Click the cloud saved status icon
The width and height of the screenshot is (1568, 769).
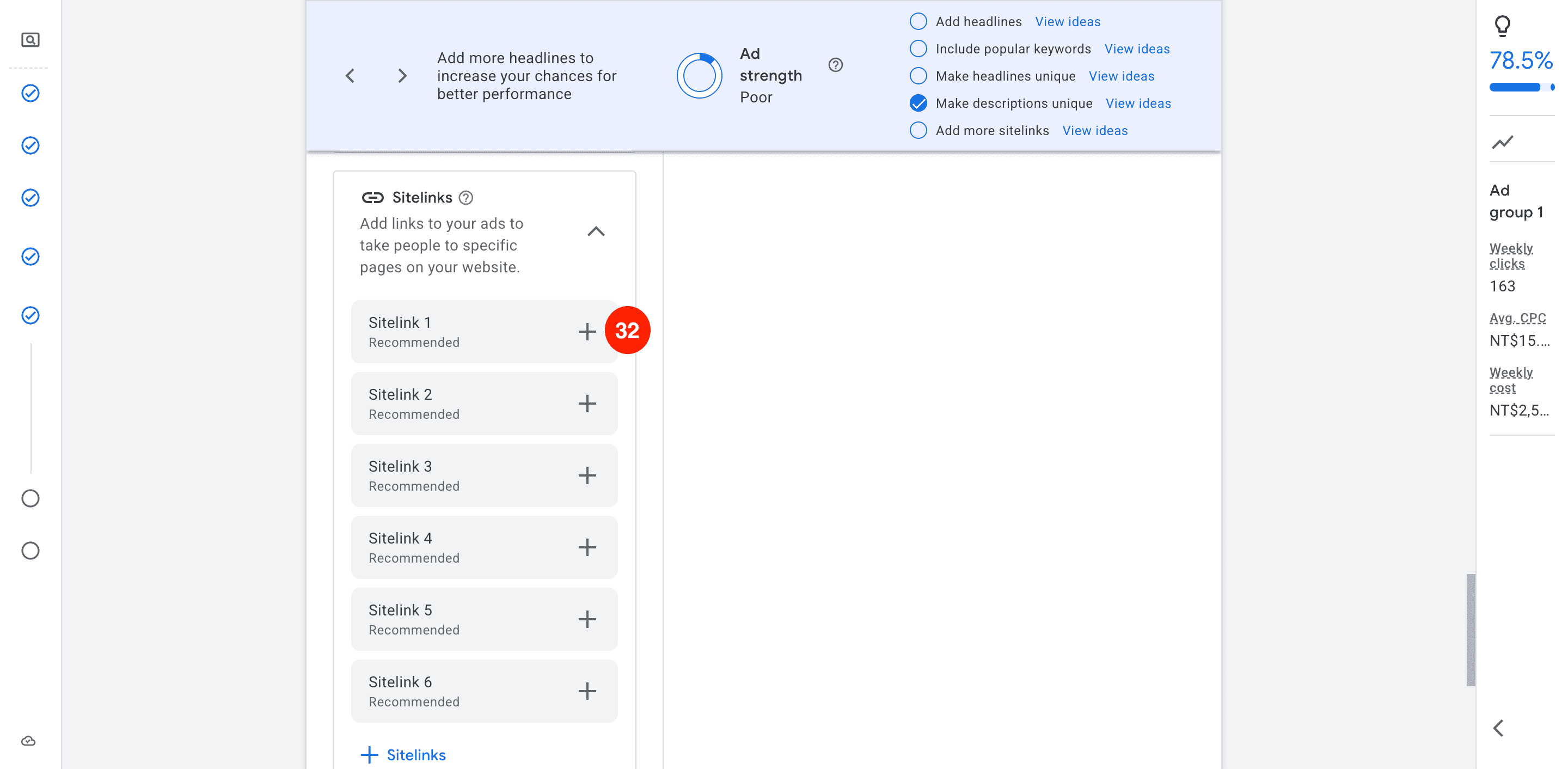point(29,741)
